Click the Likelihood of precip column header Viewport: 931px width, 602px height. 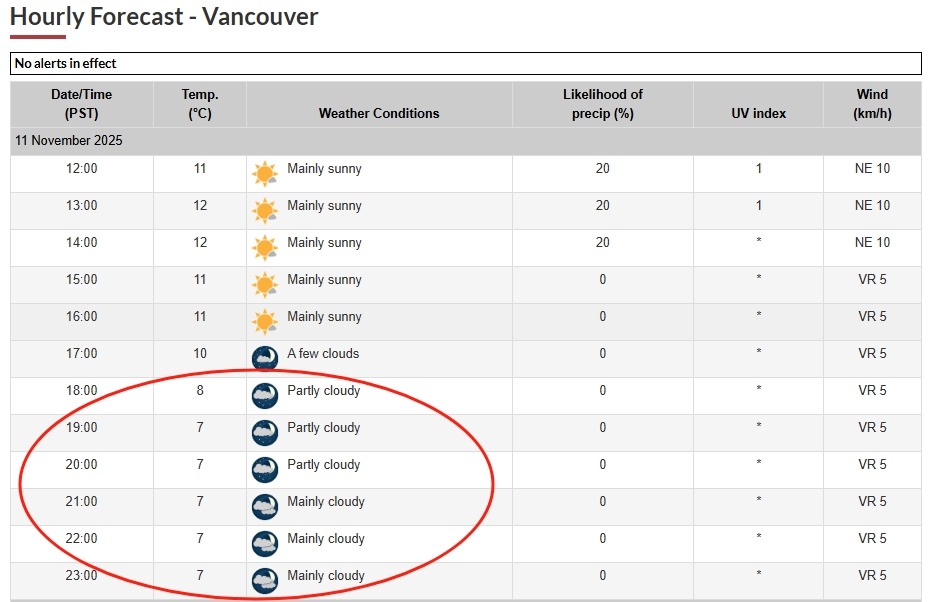(603, 104)
